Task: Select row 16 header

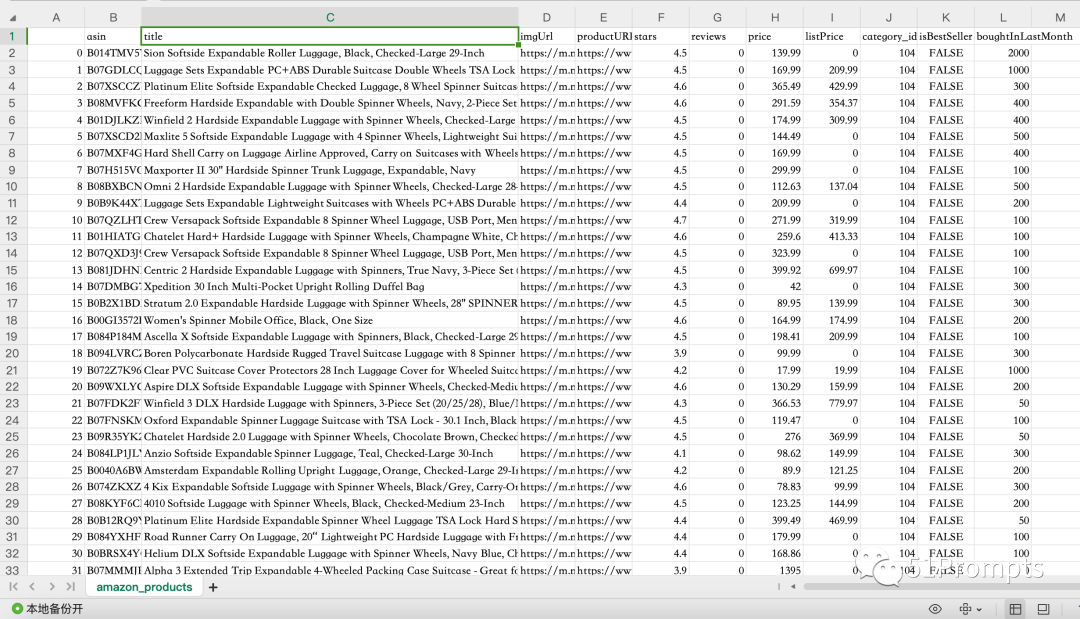Action: click(x=12, y=286)
